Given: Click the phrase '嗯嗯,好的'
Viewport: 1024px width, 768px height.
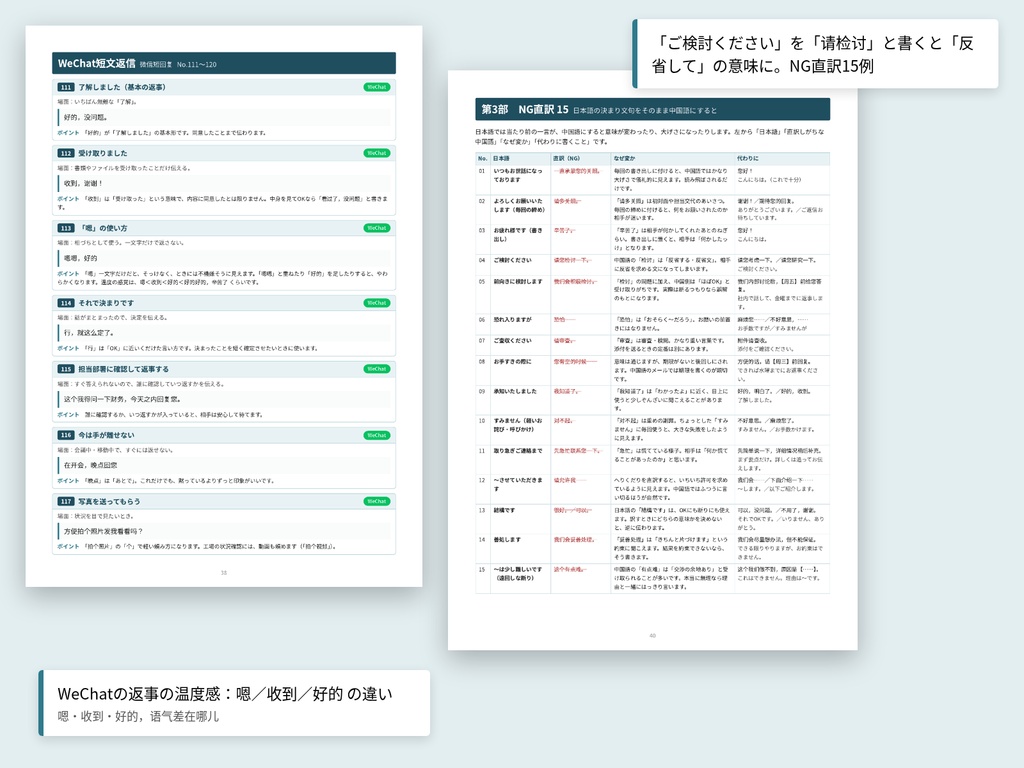Looking at the screenshot, I should coord(80,258).
